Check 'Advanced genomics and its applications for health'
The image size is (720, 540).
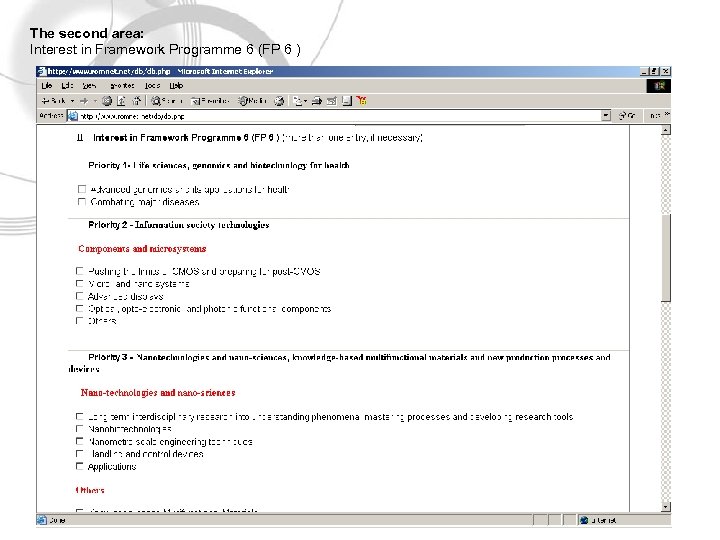point(82,189)
